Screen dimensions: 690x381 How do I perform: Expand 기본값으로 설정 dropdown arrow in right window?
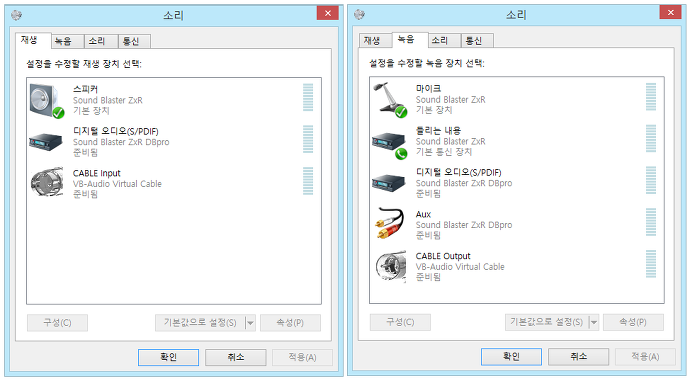click(x=594, y=322)
